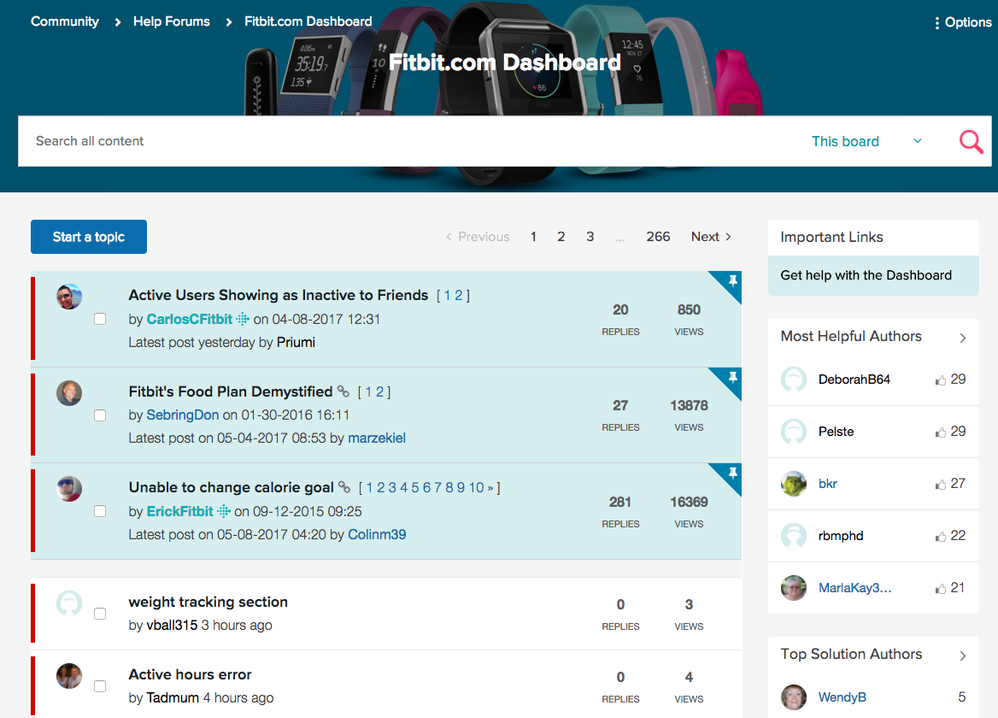
Task: Click pin icon on Active Users Showing topic
Action: (733, 280)
